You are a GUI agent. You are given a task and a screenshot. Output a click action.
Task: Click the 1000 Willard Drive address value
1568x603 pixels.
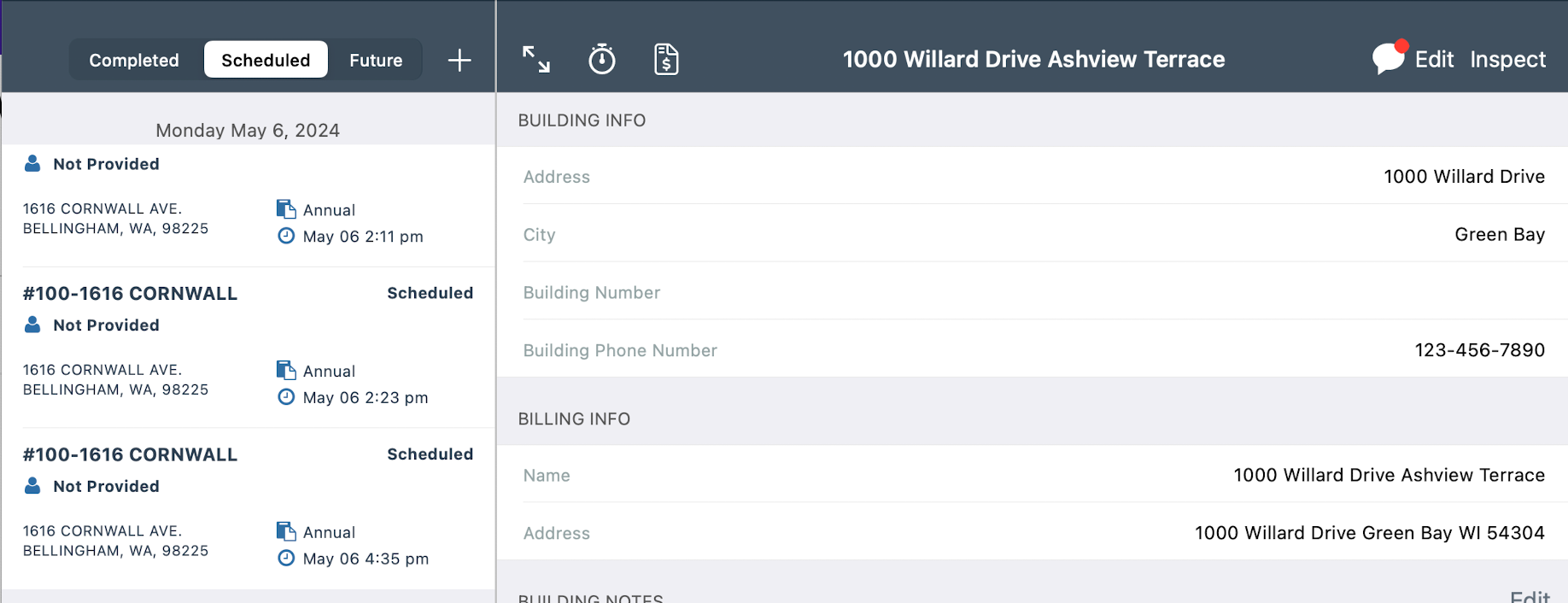pos(1464,176)
